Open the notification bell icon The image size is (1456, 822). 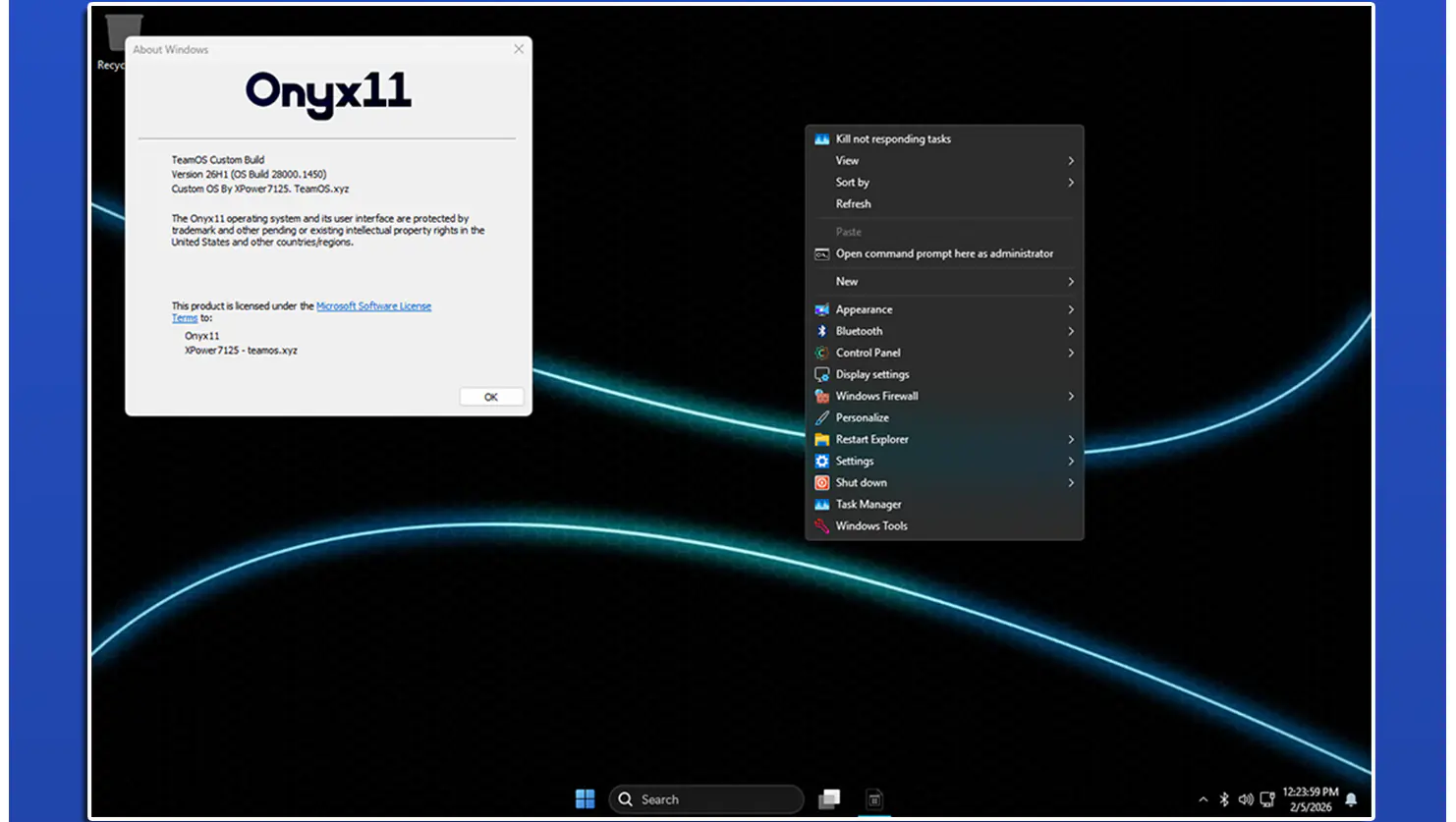[x=1351, y=799]
